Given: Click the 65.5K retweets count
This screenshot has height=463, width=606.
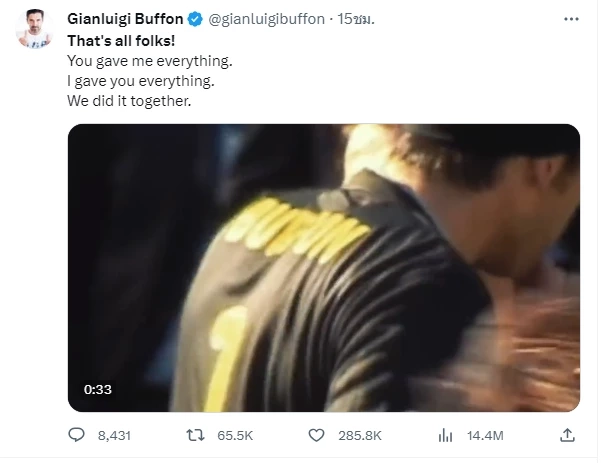Looking at the screenshot, I should pyautogui.click(x=236, y=435).
